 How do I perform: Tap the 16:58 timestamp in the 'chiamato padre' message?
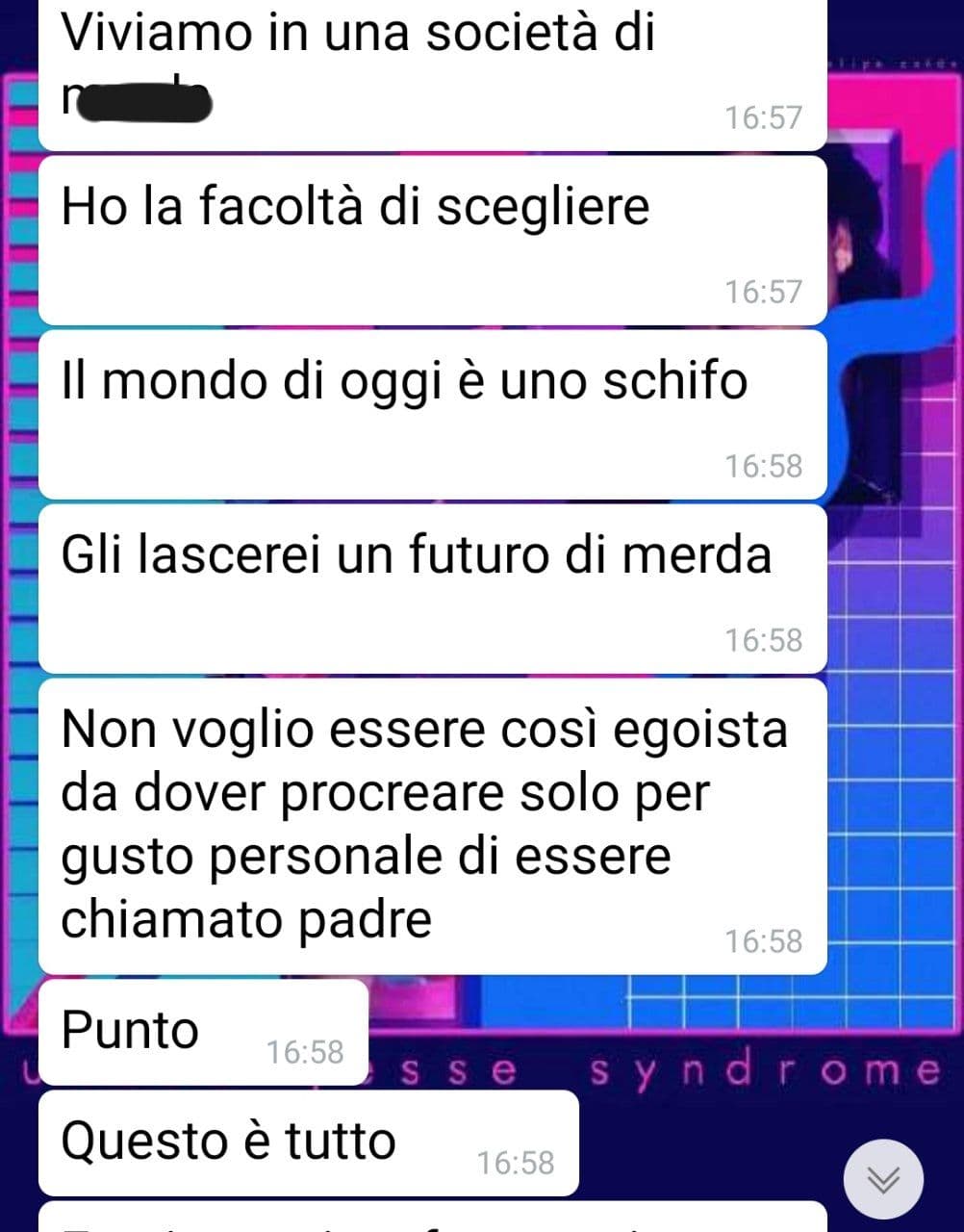(763, 941)
